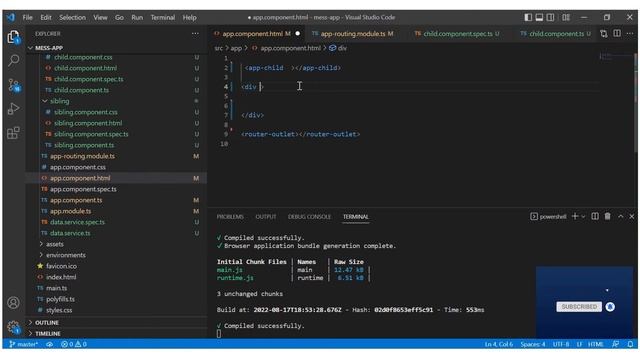Open customize layout icon in title bar
This screenshot has height=360, width=640.
pos(566,17)
